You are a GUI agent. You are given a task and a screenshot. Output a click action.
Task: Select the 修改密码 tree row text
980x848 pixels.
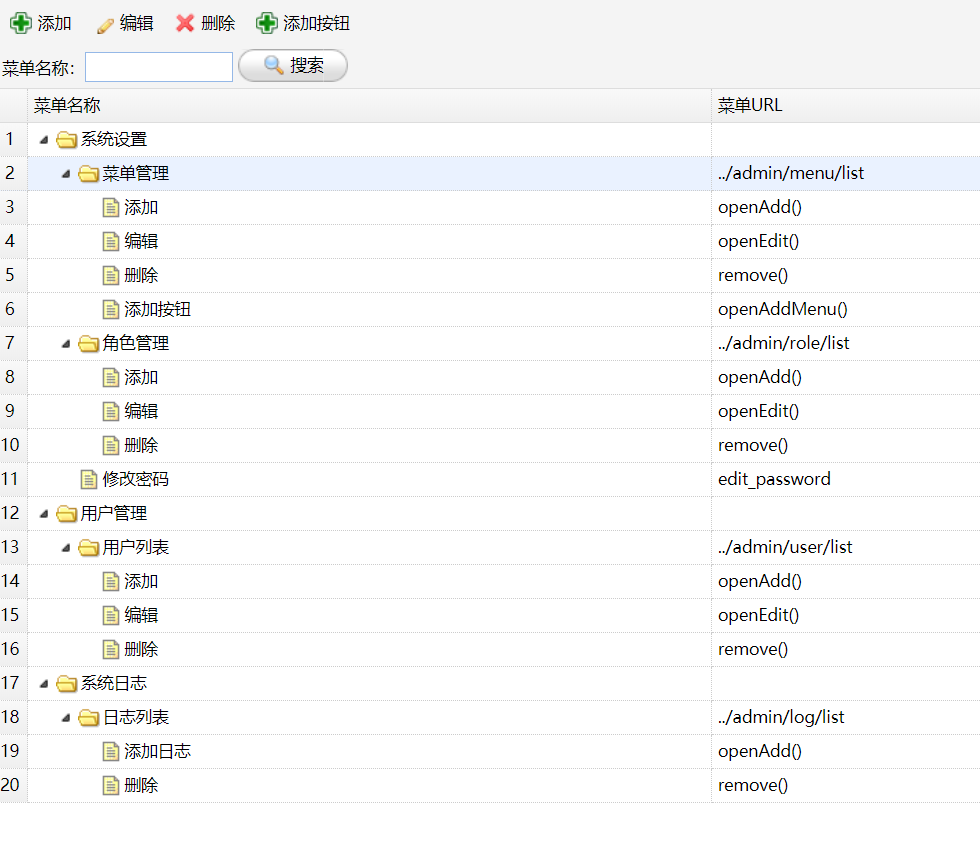point(136,479)
